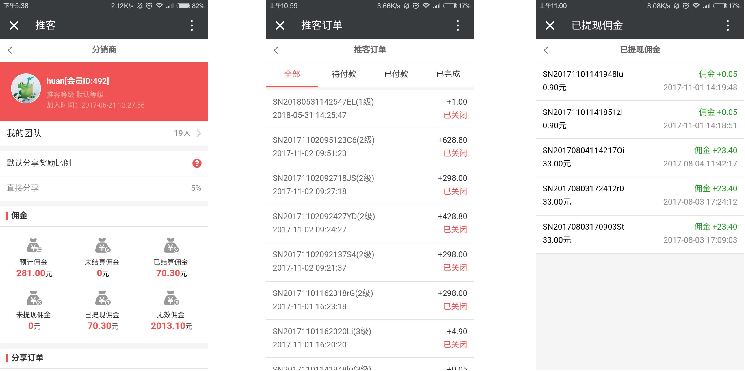745x371 pixels.
Task: Open the three-dot menu on the 推客 screen
Action: coord(192,26)
